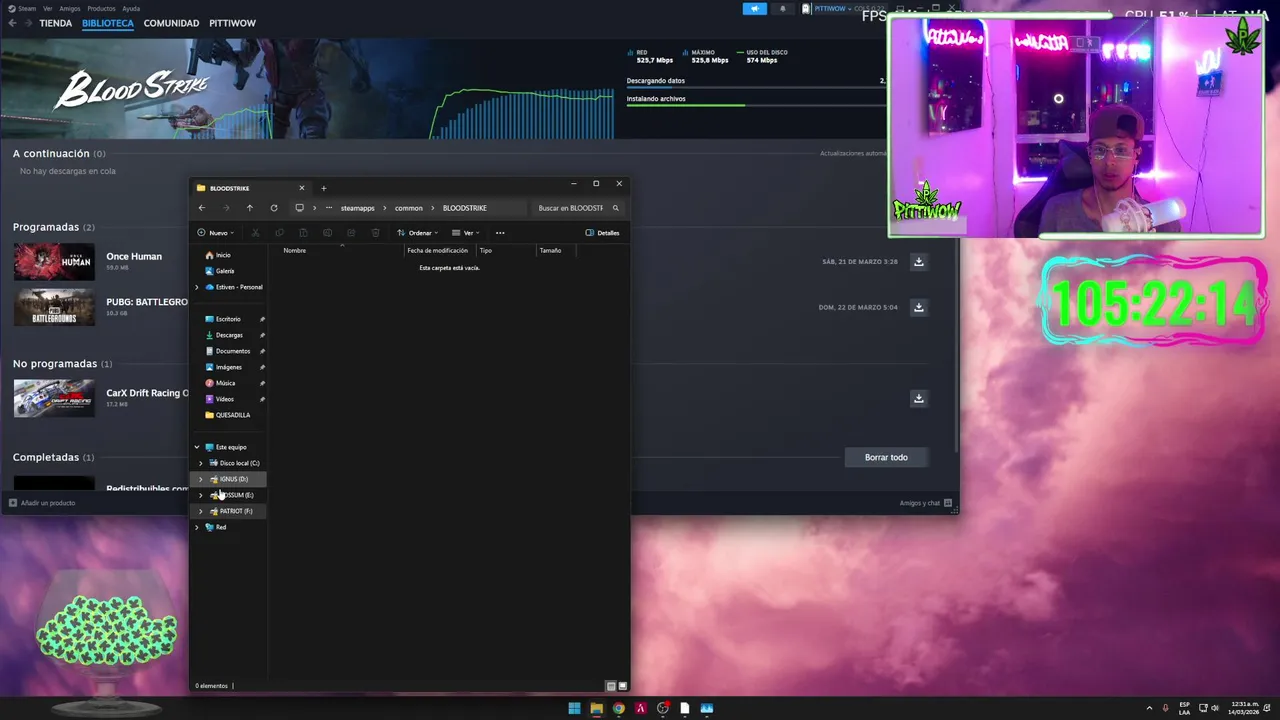Expand Estiven - Personal OneDrive node
The height and width of the screenshot is (720, 1280).
pos(197,287)
